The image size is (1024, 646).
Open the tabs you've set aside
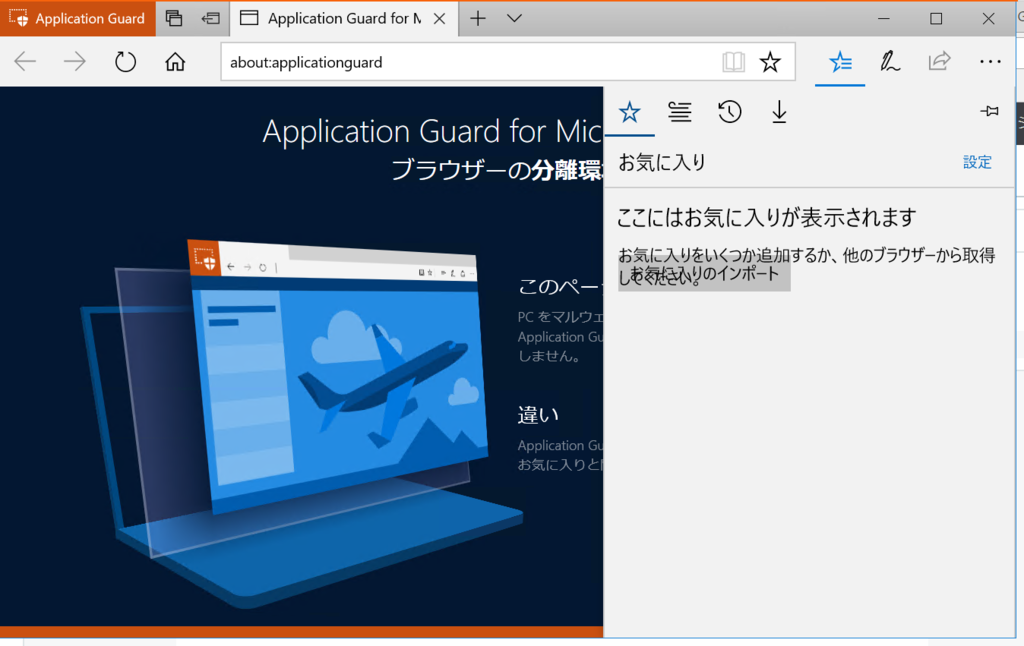click(x=174, y=18)
